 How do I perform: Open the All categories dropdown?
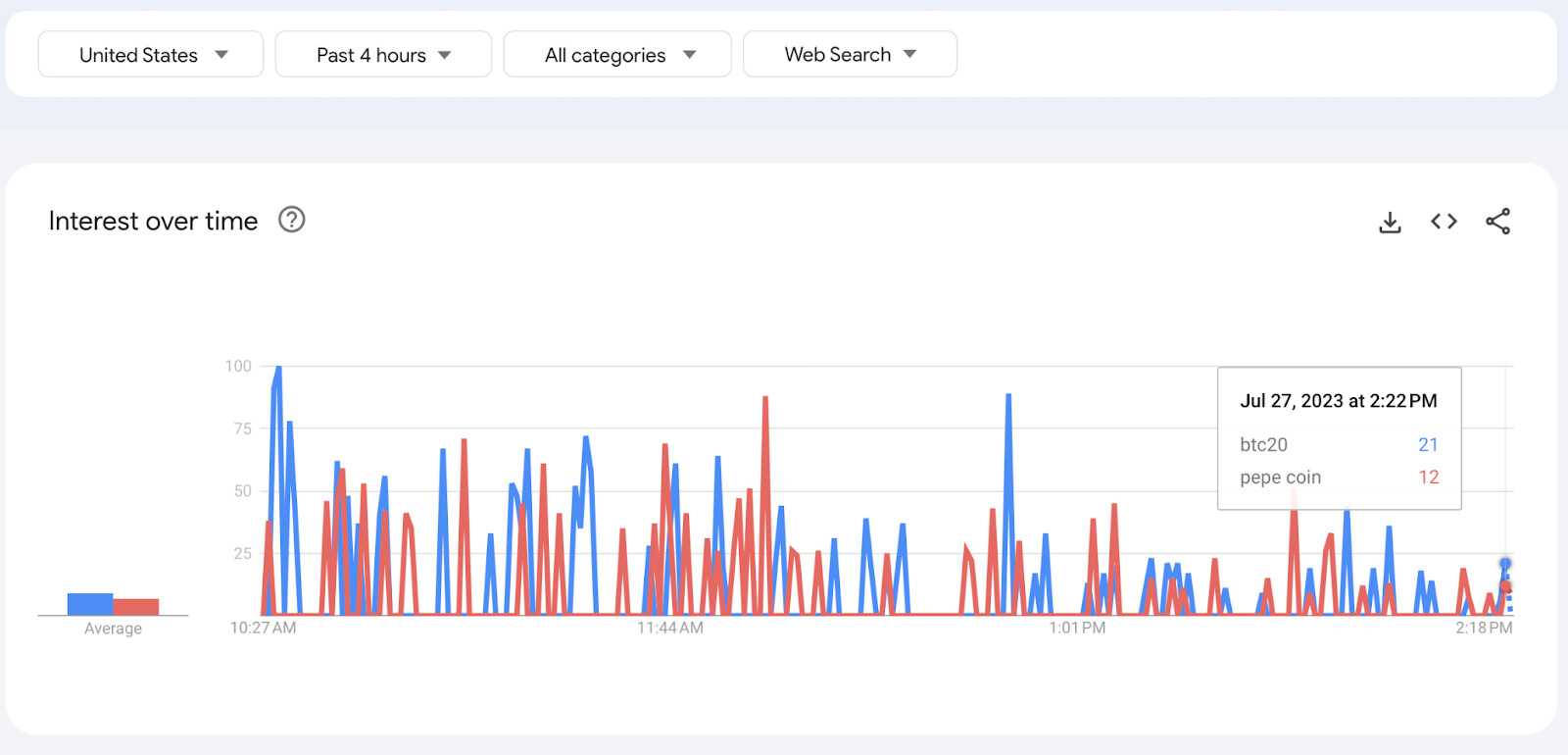617,55
